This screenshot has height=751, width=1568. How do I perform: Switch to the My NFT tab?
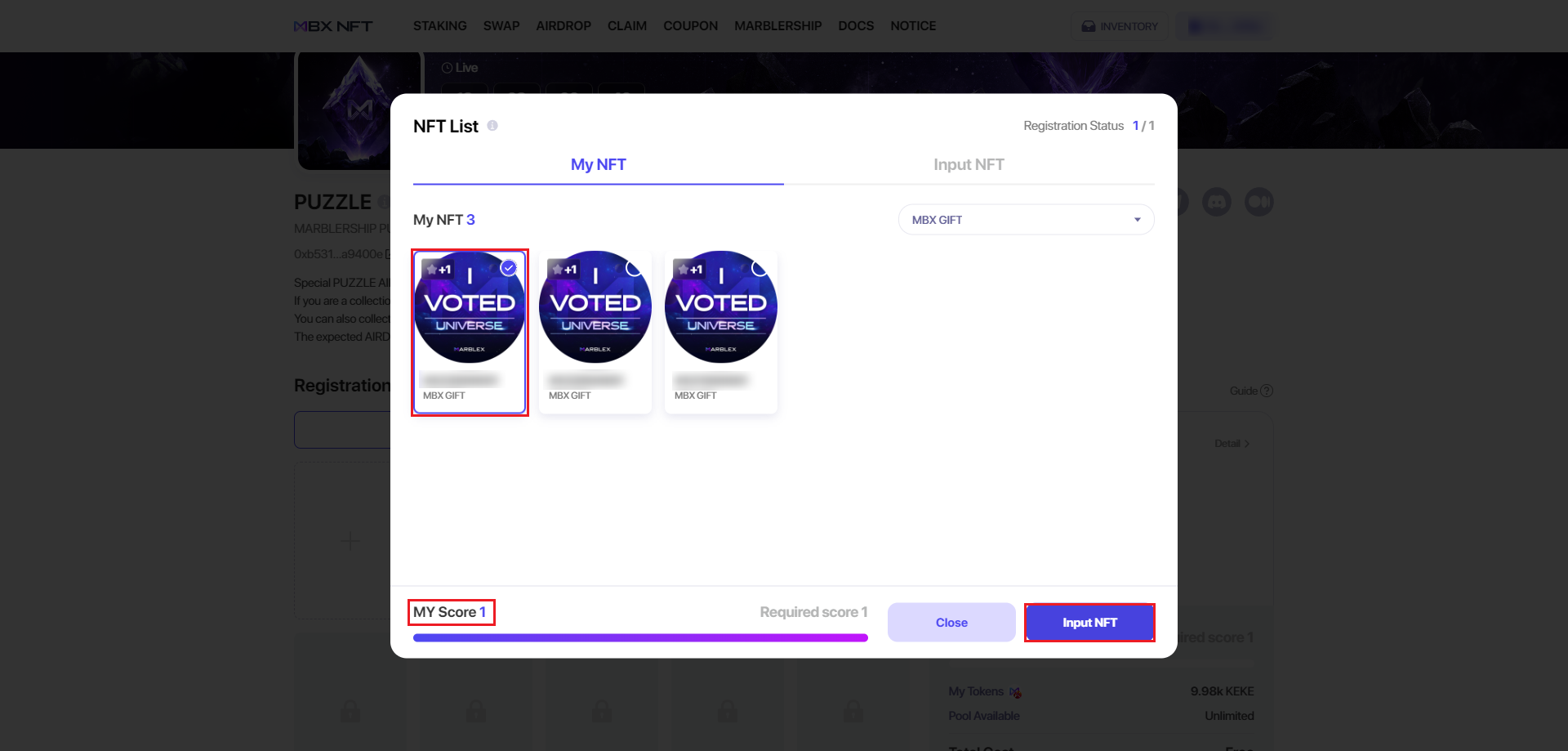tap(598, 165)
